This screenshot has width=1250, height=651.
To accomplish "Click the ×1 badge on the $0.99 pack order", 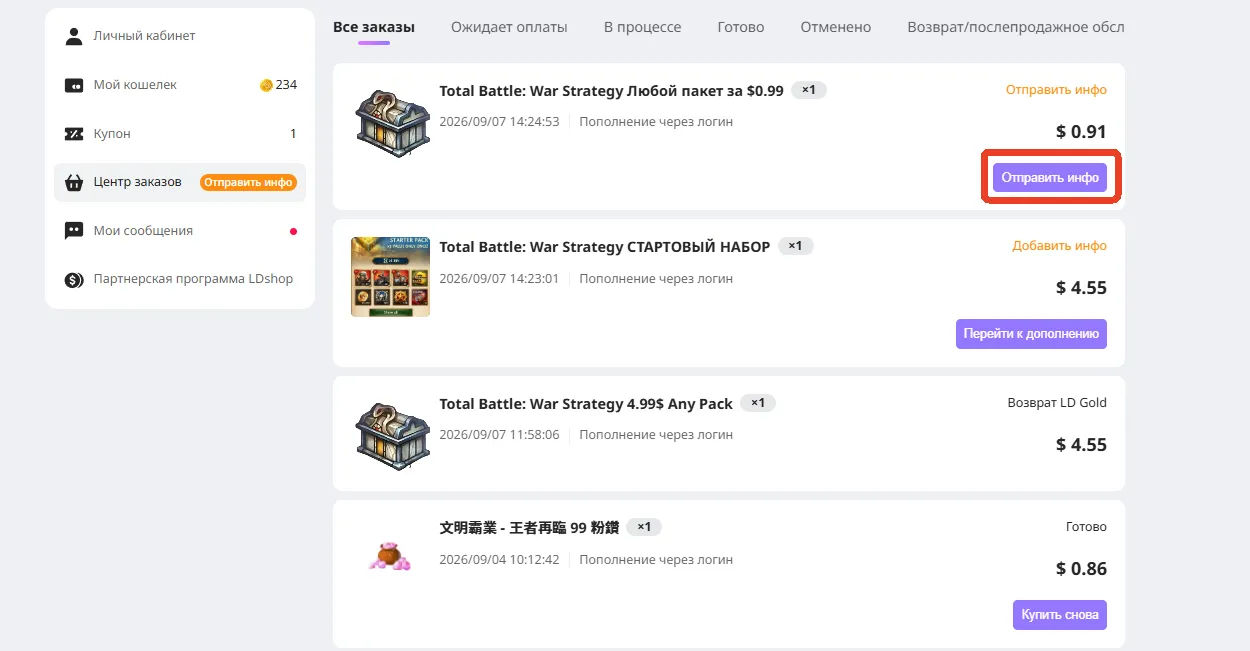I will 809,90.
